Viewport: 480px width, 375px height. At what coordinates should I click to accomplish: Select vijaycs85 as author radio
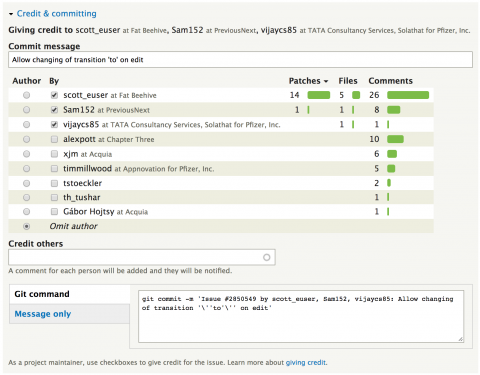coord(26,125)
